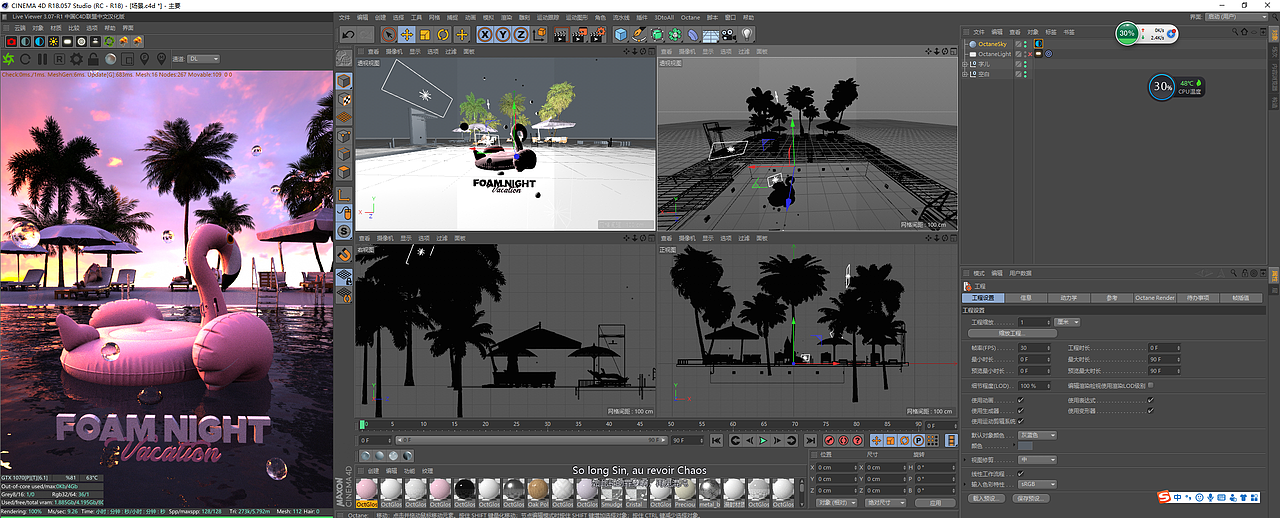Image resolution: width=1280 pixels, height=518 pixels.
Task: Enable render LOD in editor checkbox
Action: [x=1150, y=385]
